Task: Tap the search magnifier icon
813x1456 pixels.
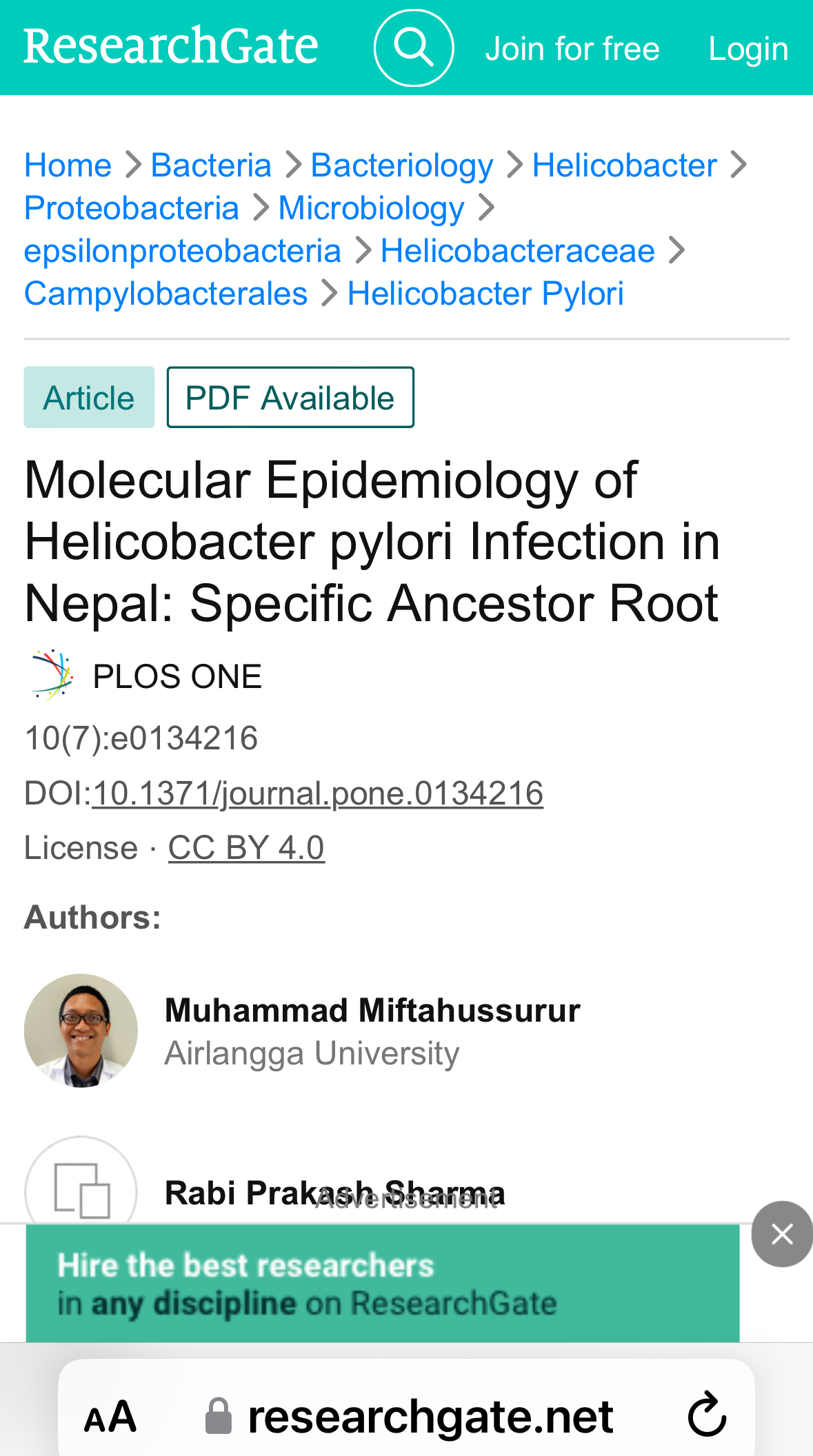Action: coord(414,48)
